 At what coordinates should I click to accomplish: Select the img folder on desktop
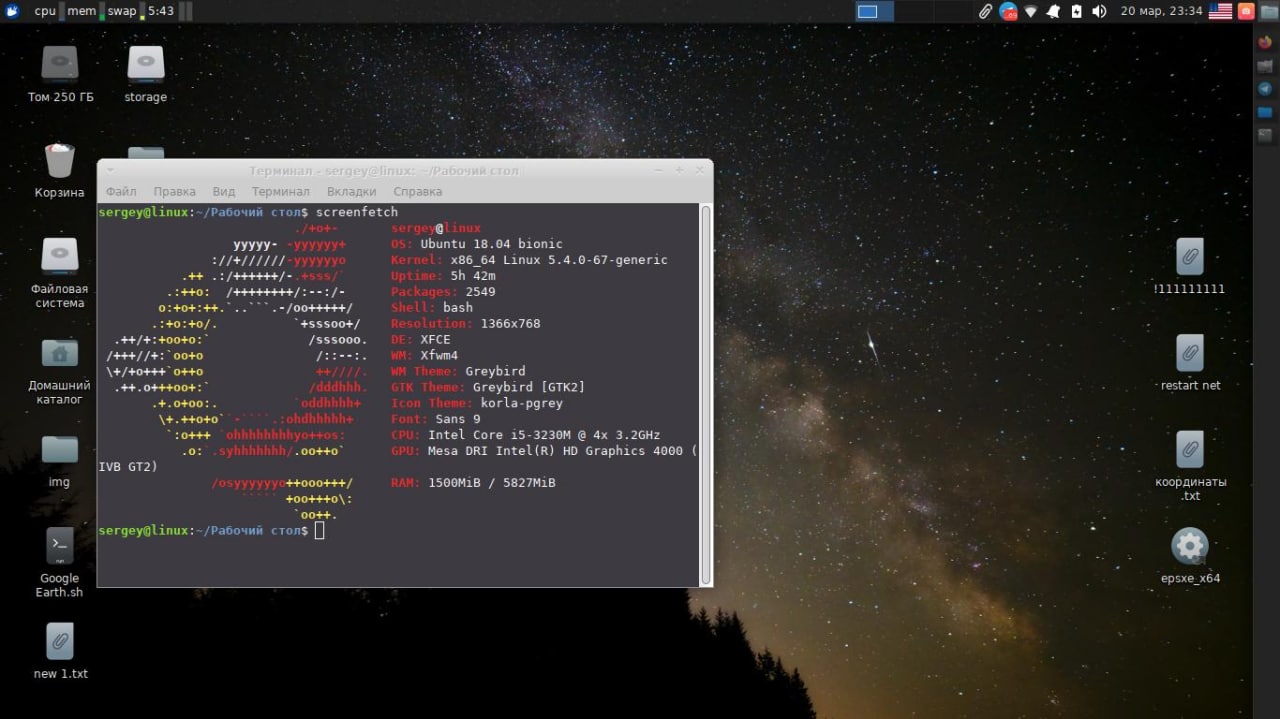[60, 460]
